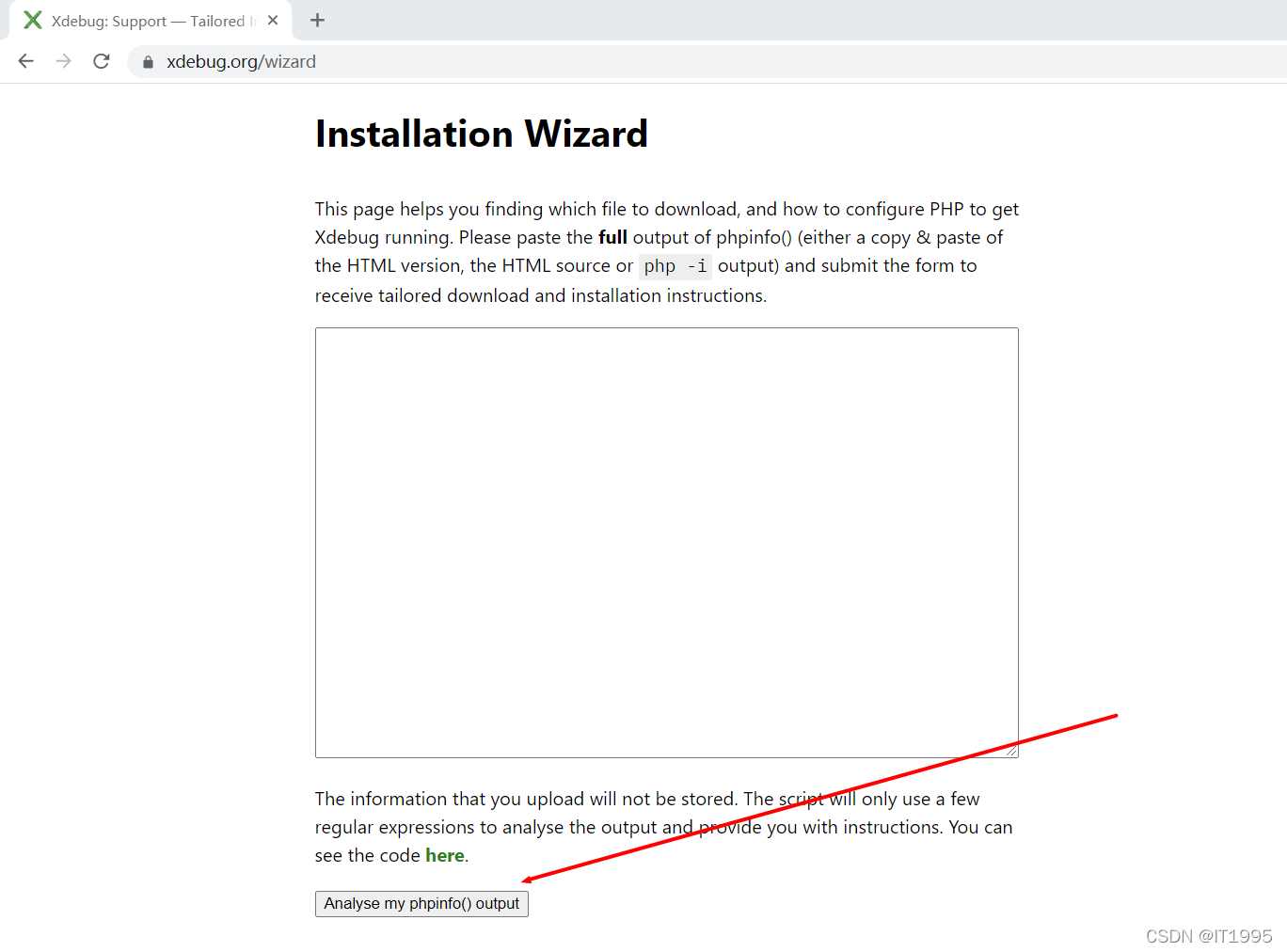Click the Installation Wizard heading

tap(482, 134)
